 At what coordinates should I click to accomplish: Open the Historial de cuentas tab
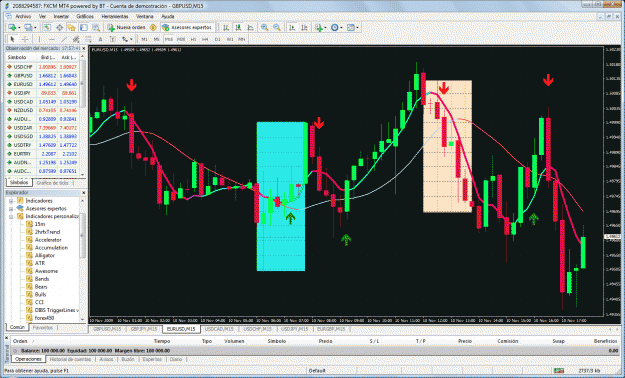pos(70,359)
